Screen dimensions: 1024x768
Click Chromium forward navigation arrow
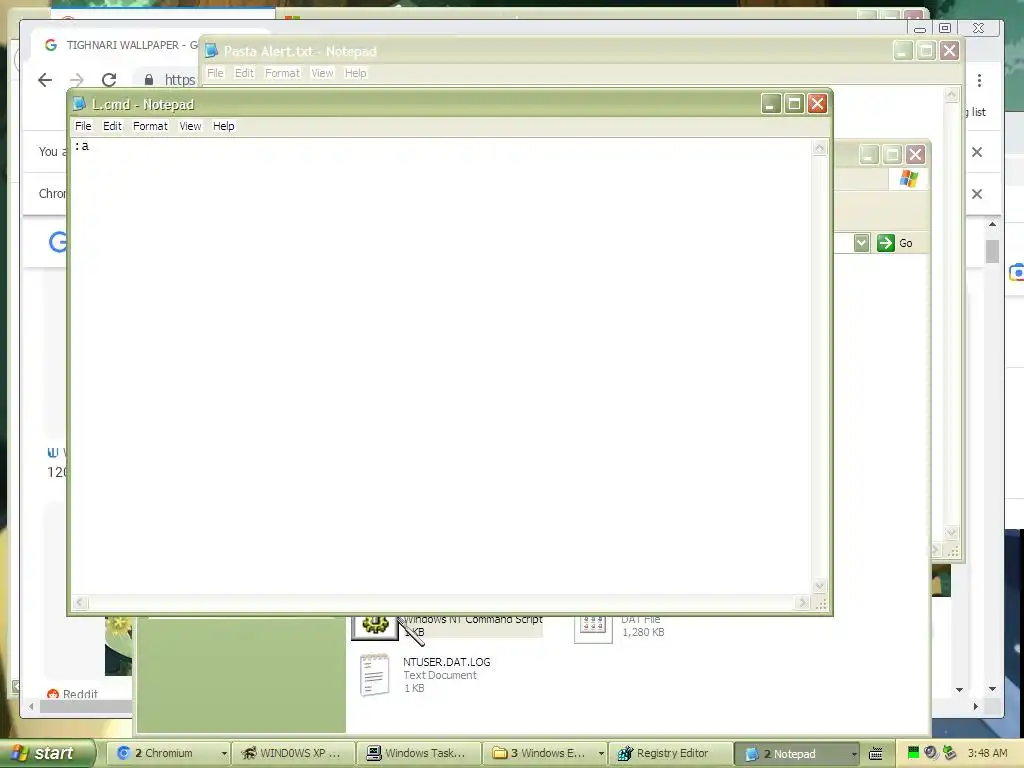point(76,80)
